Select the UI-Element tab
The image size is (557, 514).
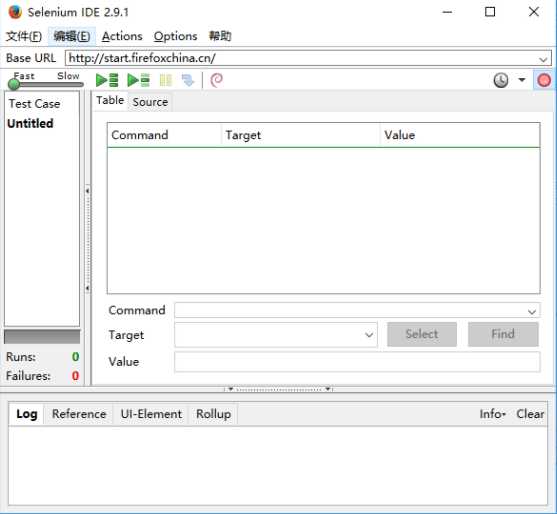151,414
